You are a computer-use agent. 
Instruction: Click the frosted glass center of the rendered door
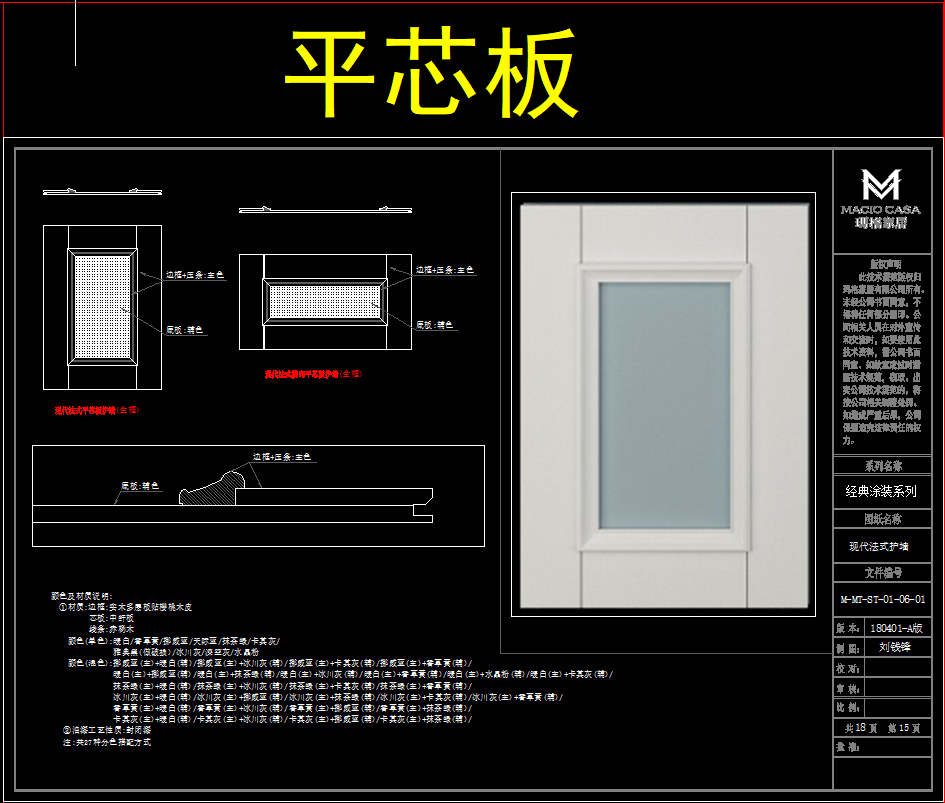pyautogui.click(x=663, y=403)
